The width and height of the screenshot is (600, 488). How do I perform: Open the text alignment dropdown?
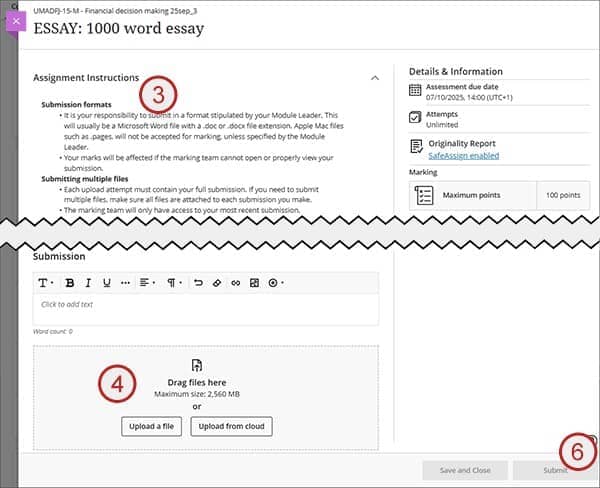tap(147, 283)
